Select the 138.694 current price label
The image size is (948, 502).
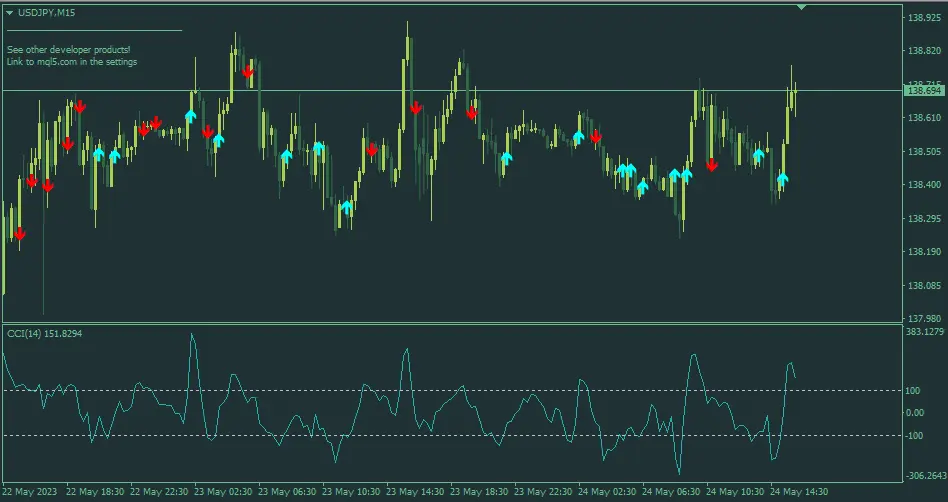coord(923,91)
